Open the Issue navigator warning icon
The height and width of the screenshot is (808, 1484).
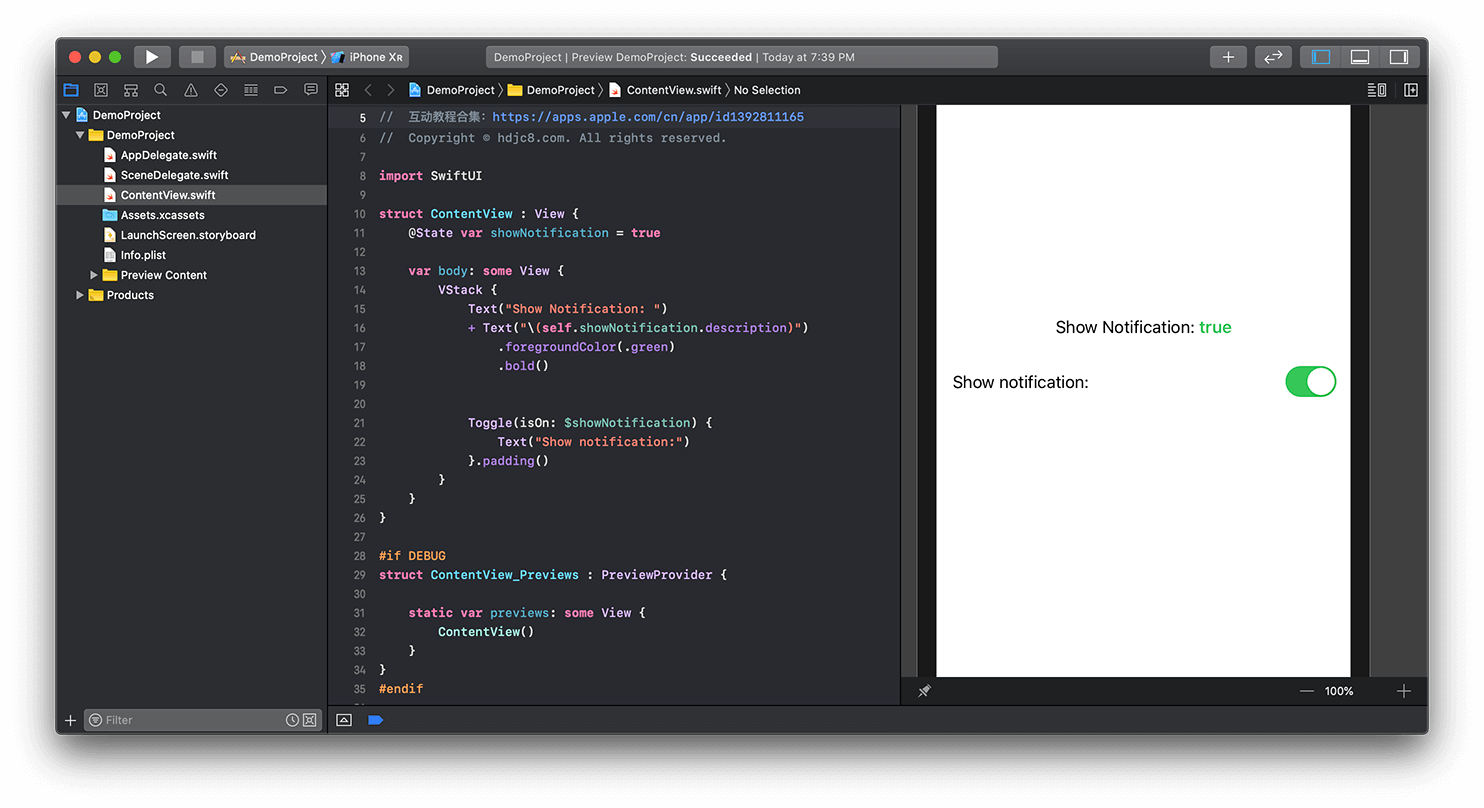(x=191, y=90)
